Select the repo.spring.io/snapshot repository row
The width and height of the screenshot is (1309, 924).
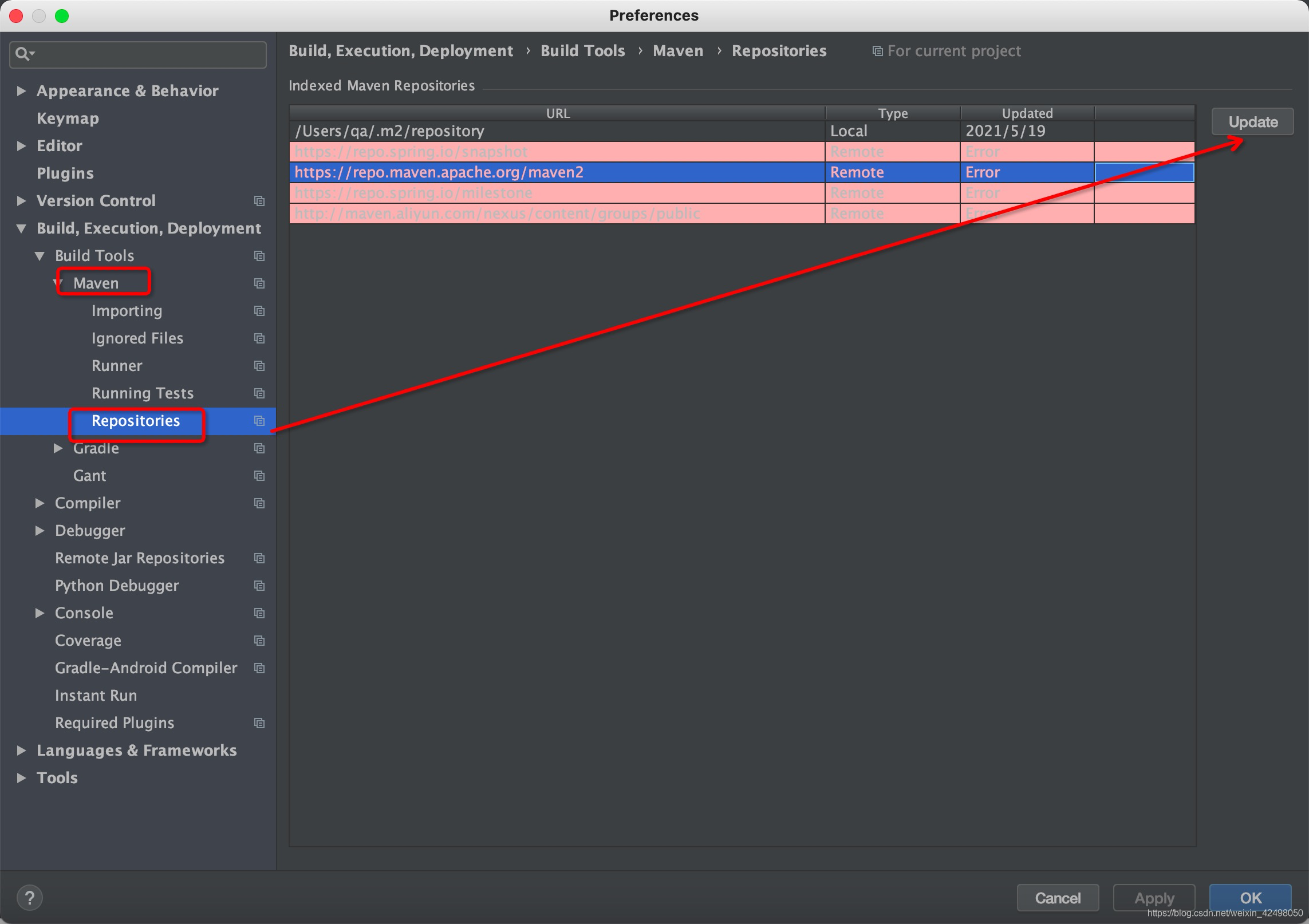(555, 152)
